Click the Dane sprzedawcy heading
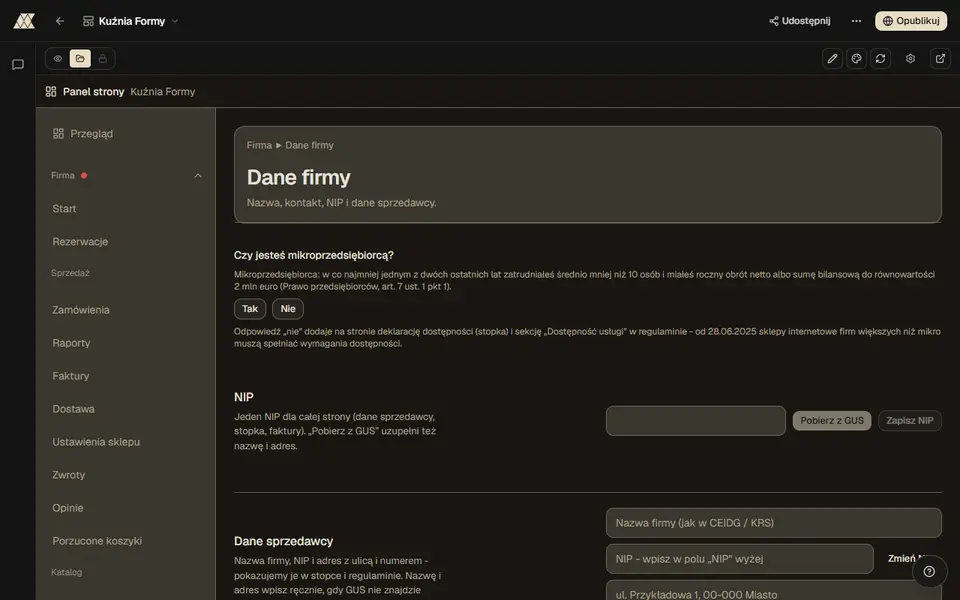This screenshot has height=600, width=960. [283, 541]
